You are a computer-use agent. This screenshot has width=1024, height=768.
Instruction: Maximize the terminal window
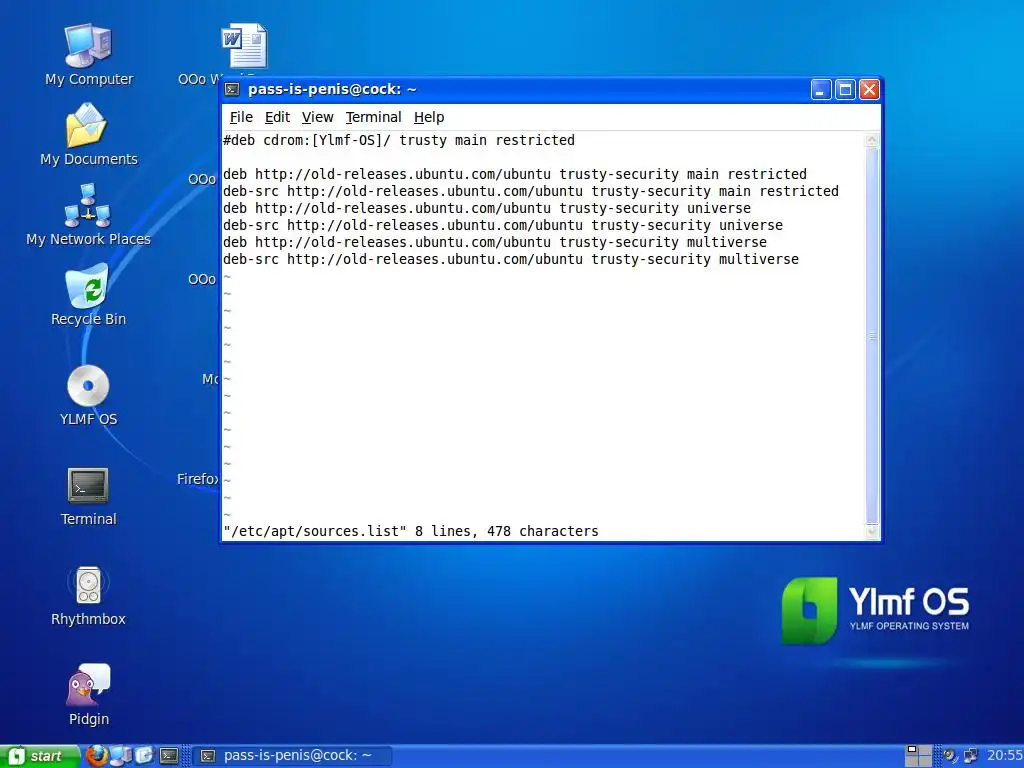[x=845, y=89]
